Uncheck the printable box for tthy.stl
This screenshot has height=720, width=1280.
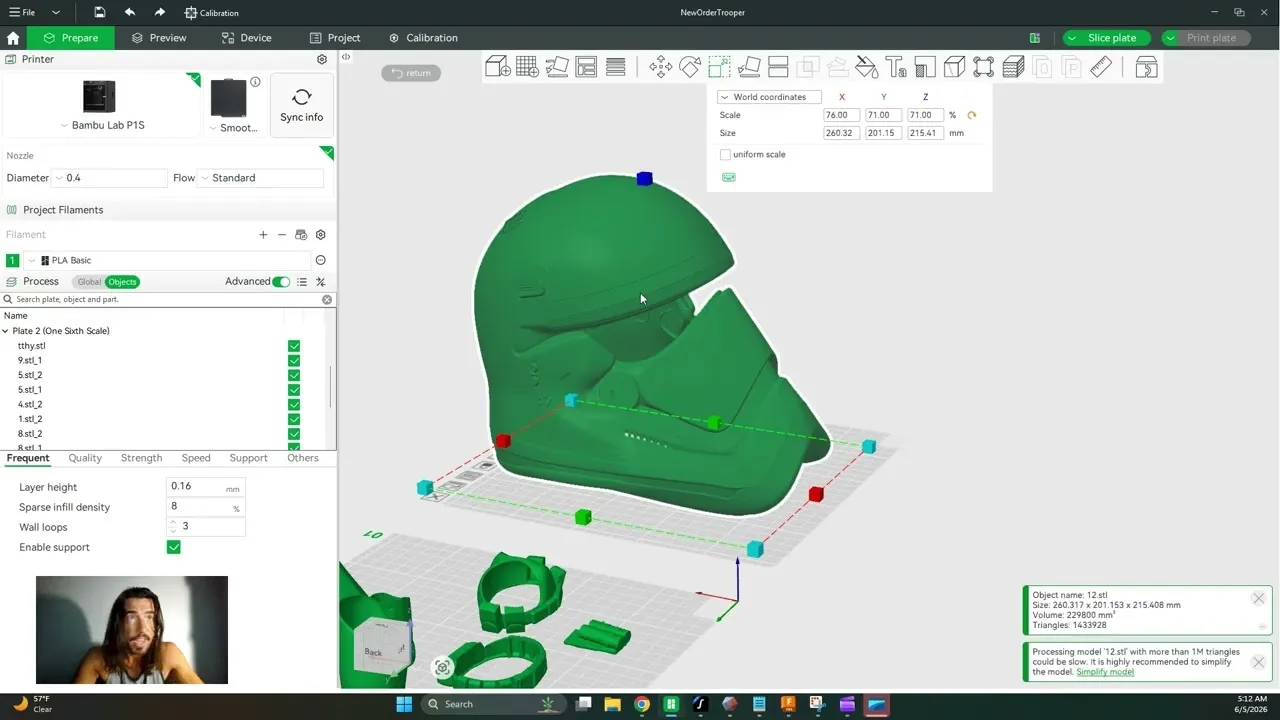click(x=294, y=346)
